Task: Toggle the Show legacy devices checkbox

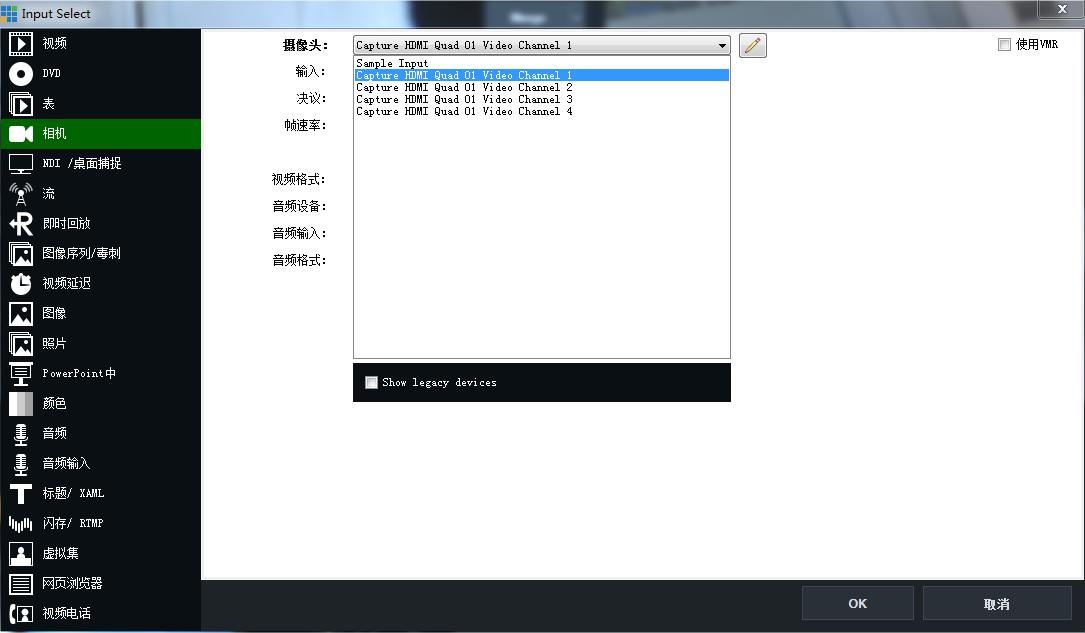Action: pyautogui.click(x=372, y=382)
